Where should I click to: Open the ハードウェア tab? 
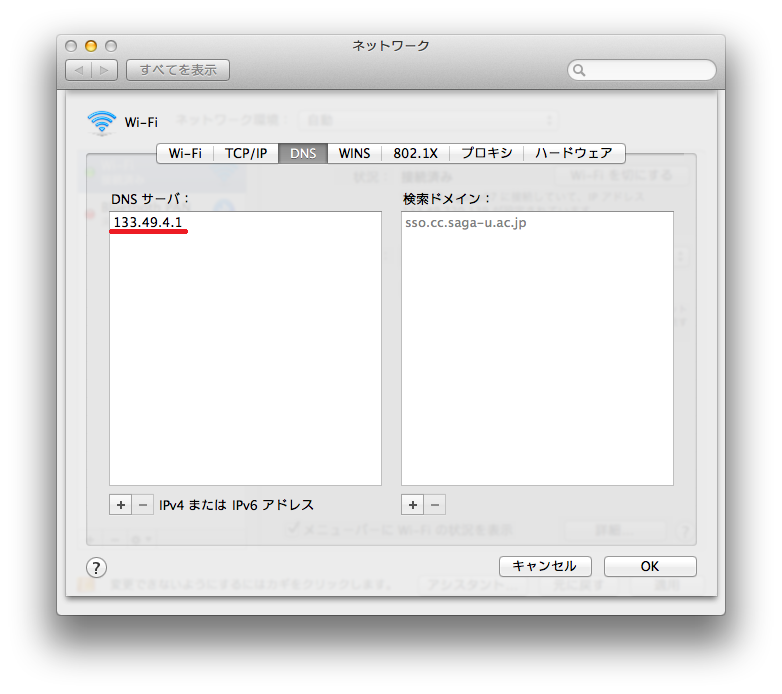click(x=574, y=153)
